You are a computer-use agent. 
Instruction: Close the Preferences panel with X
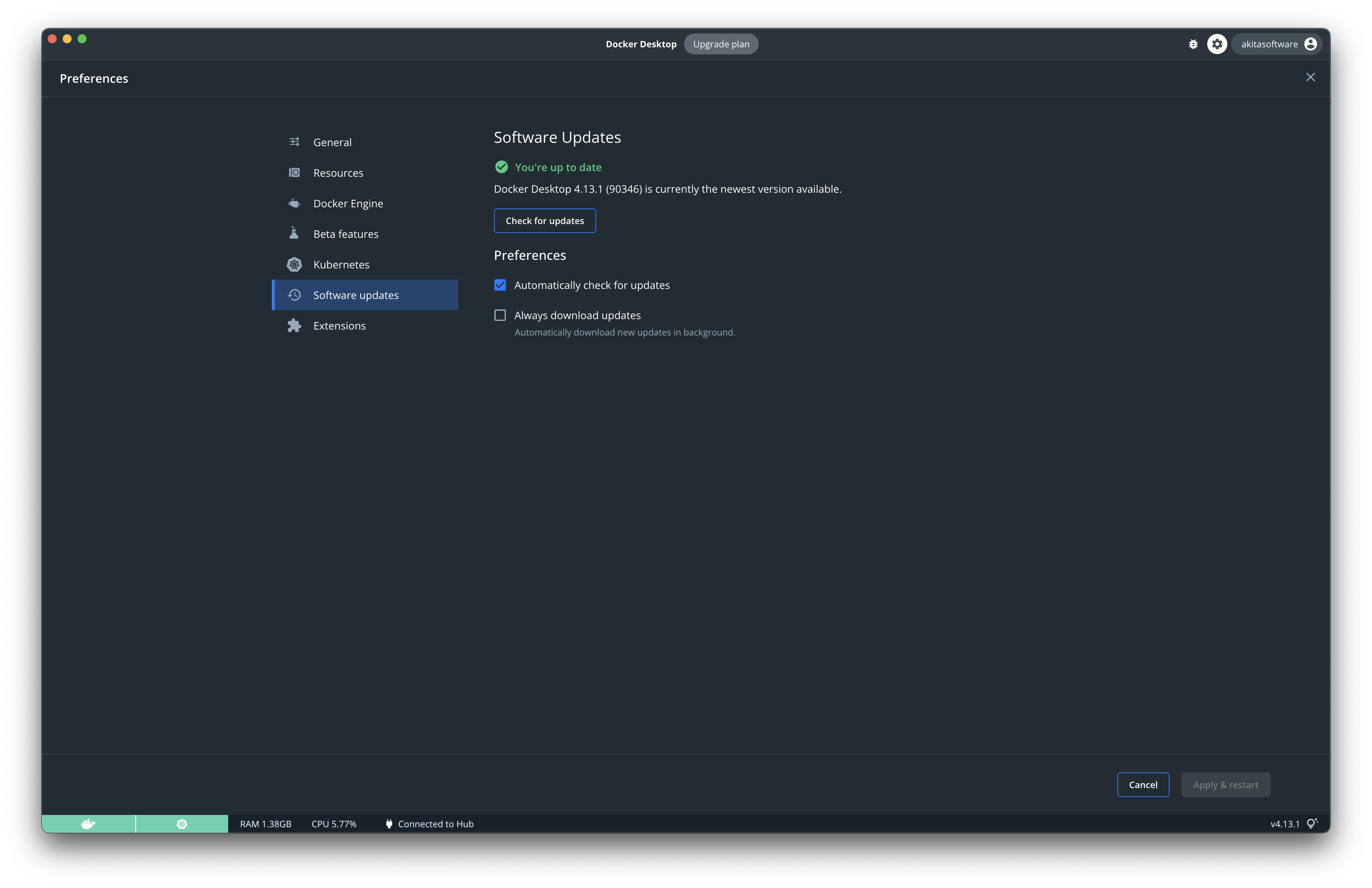1310,77
